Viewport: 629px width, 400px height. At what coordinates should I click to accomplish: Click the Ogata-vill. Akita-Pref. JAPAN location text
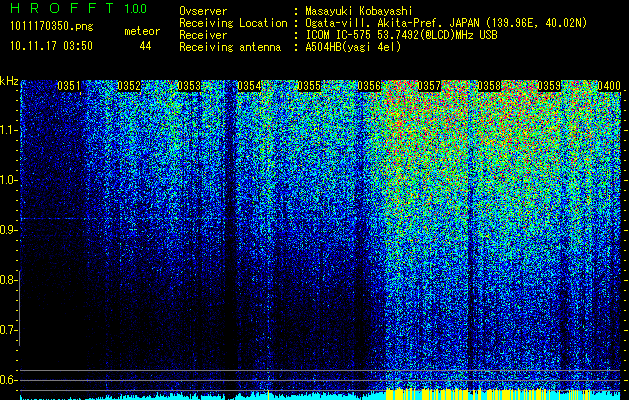[446, 23]
